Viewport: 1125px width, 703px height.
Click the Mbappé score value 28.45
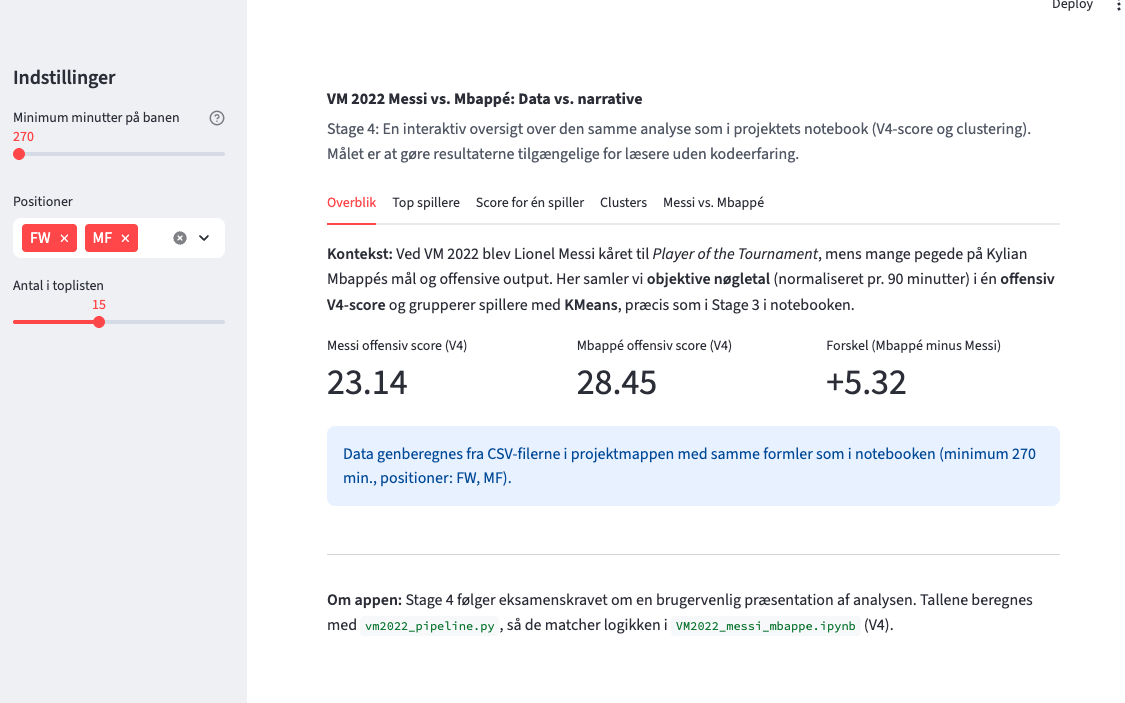click(x=616, y=382)
